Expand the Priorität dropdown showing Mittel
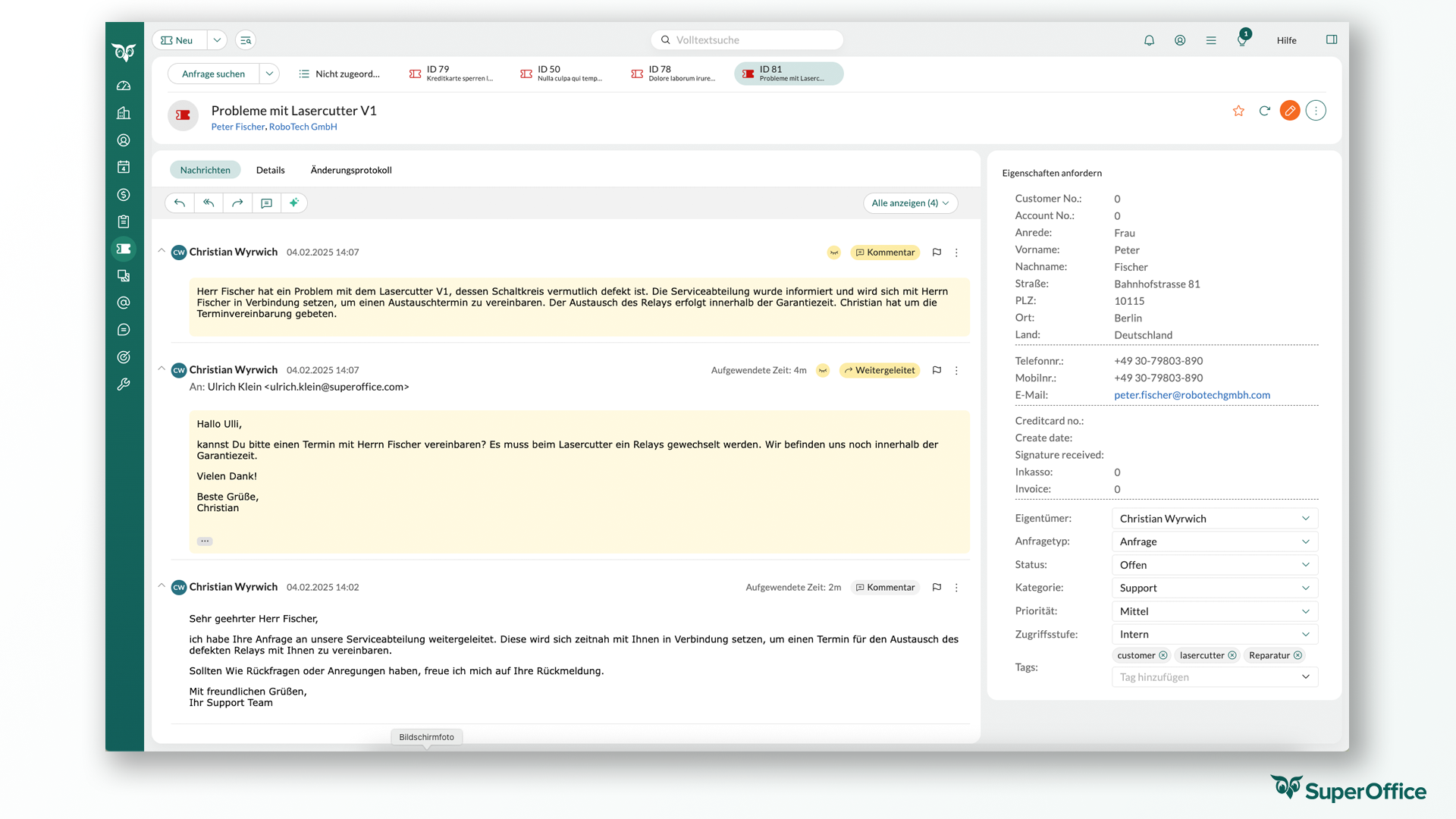 pyautogui.click(x=1214, y=611)
